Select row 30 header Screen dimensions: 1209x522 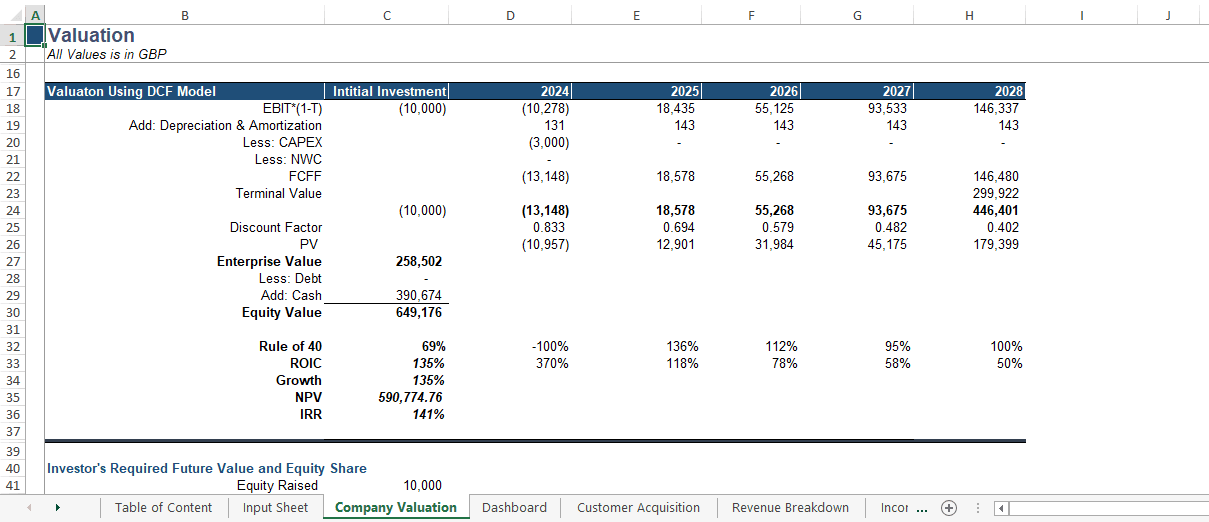pyautogui.click(x=12, y=312)
